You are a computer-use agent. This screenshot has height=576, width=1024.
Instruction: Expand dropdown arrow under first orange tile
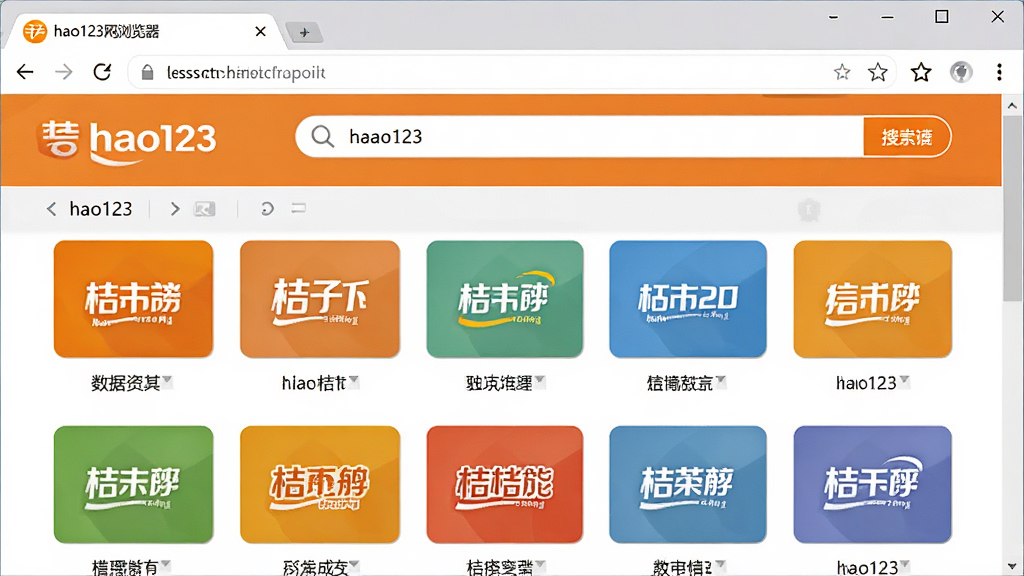coord(168,380)
